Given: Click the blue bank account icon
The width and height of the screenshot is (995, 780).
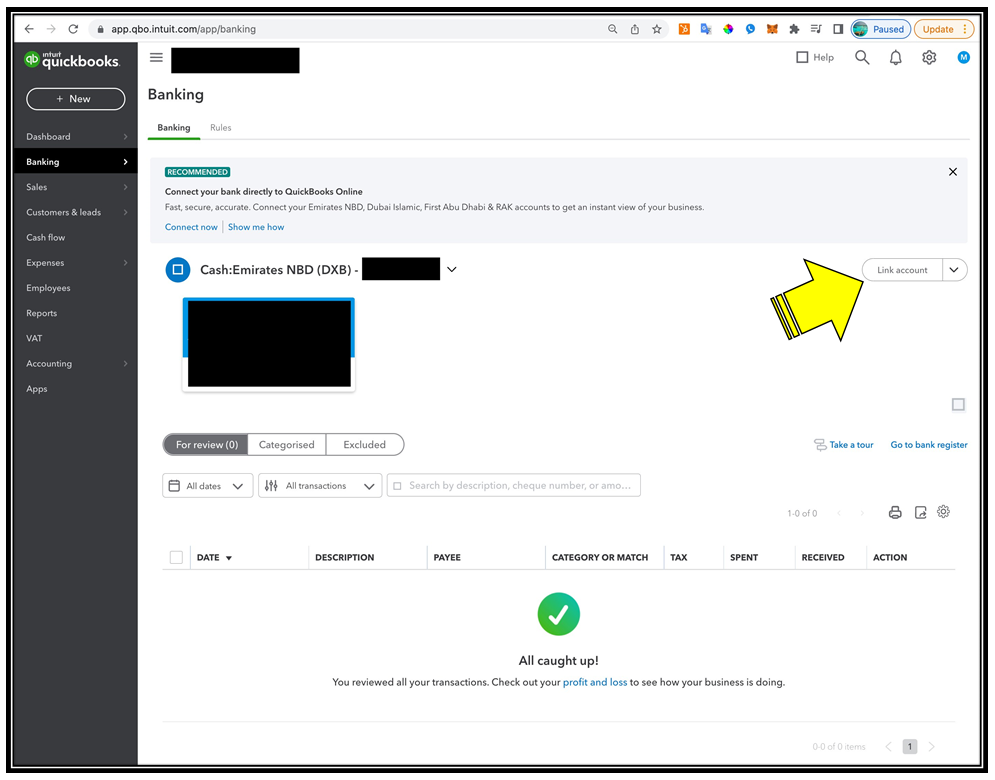Looking at the screenshot, I should 178,270.
